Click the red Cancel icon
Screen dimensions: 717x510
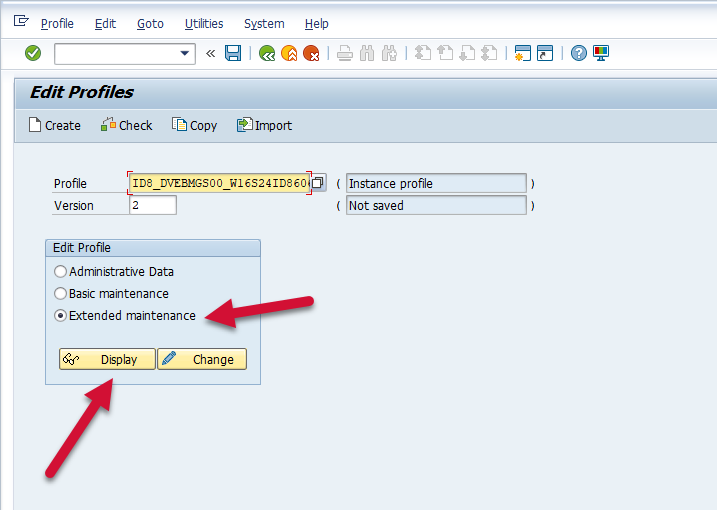click(x=311, y=53)
